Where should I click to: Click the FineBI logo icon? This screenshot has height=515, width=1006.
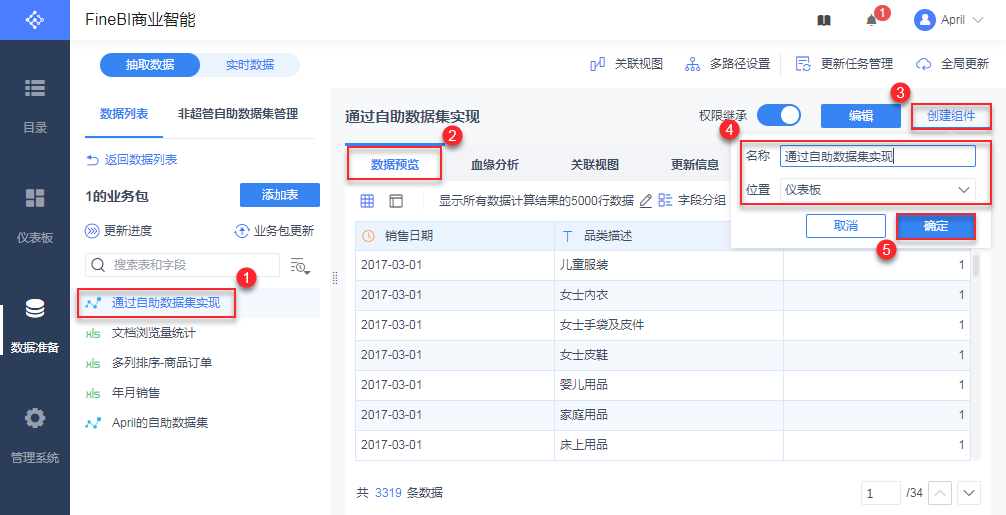[x=35, y=20]
